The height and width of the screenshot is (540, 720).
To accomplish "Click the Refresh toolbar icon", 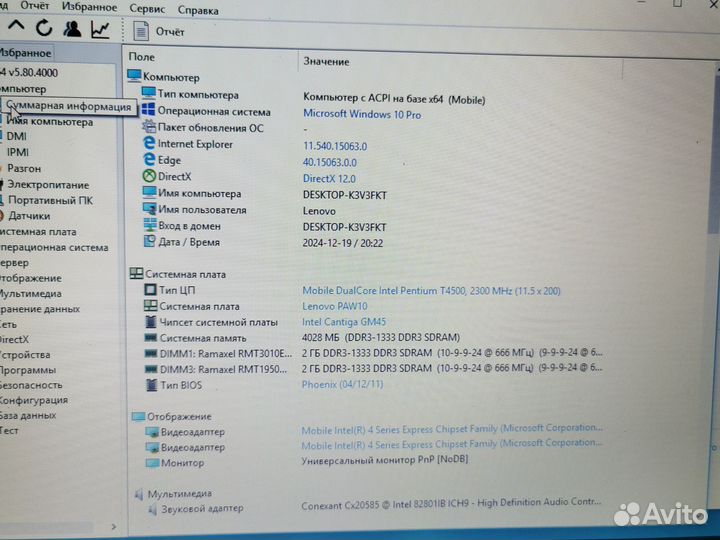I will [x=44, y=28].
